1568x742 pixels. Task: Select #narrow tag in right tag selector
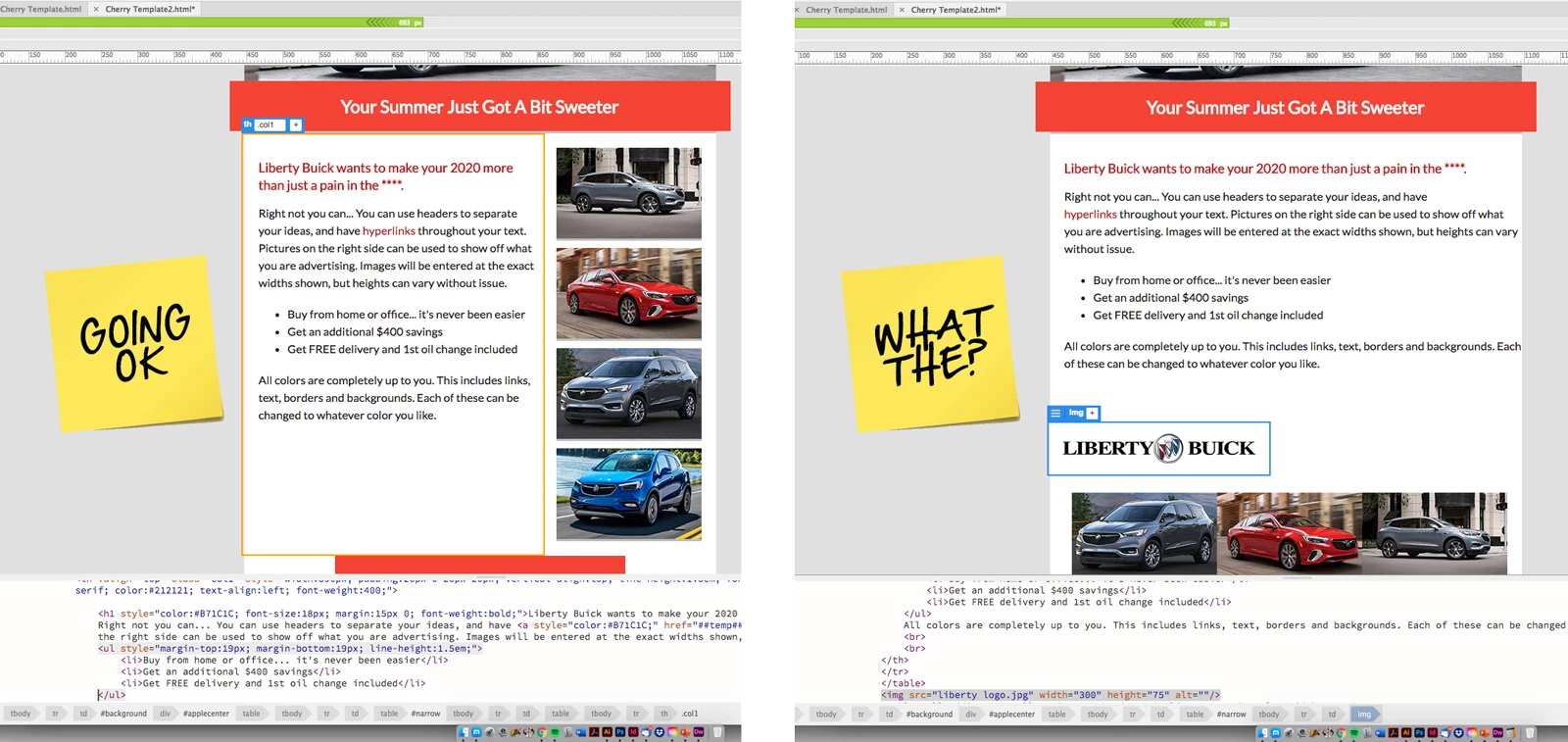tap(1232, 714)
